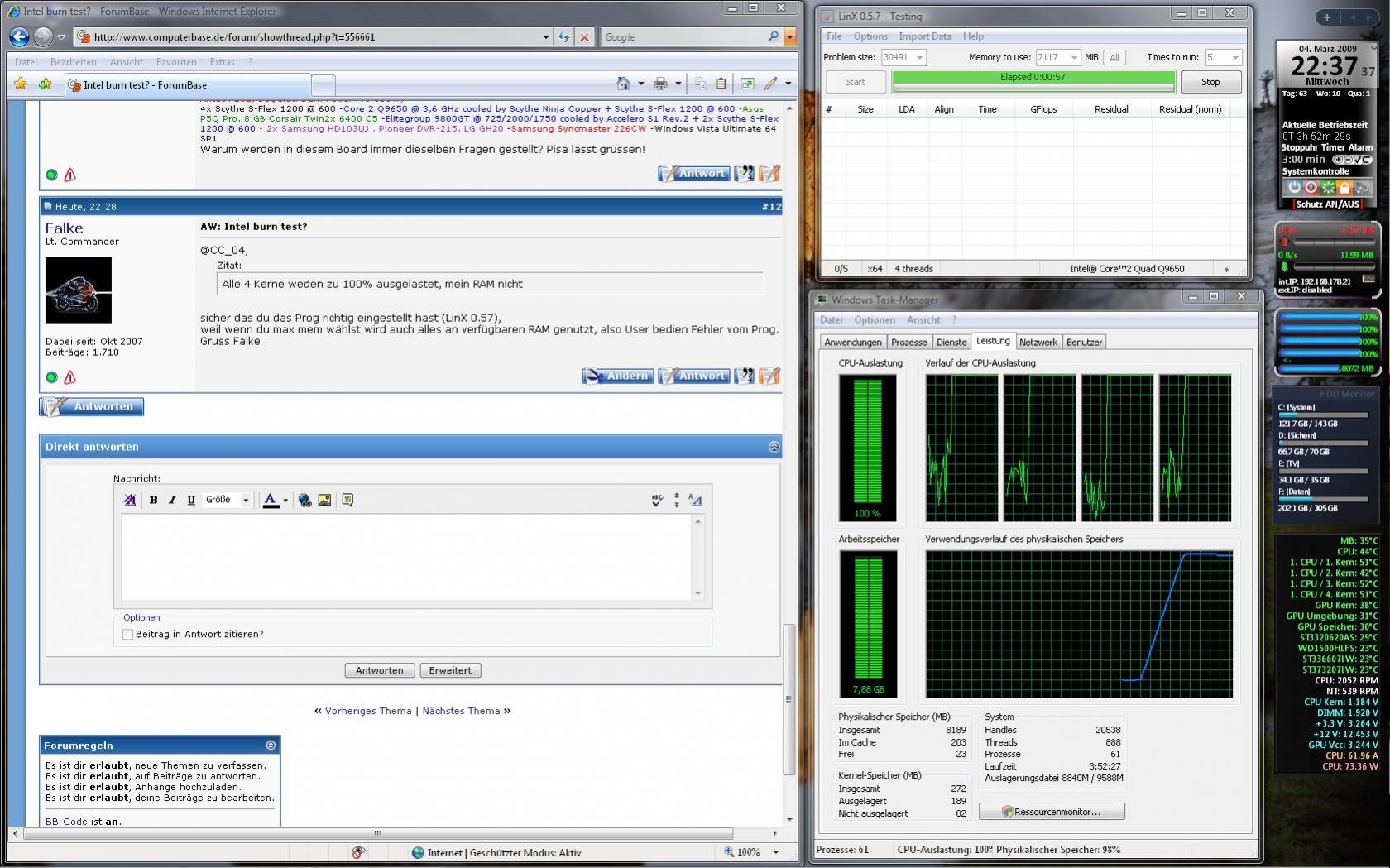1390x868 pixels.
Task: Print the page via printer icon
Action: click(x=660, y=83)
